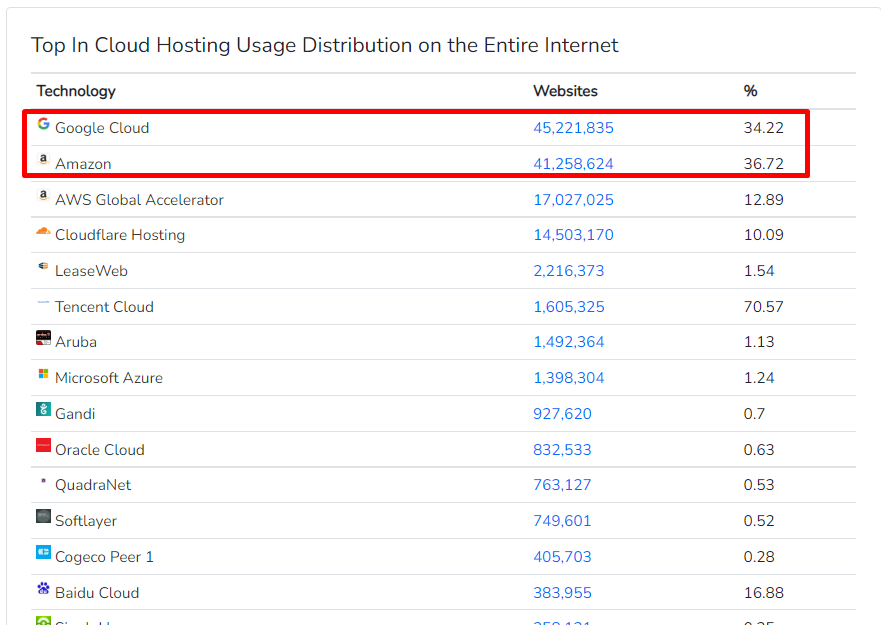Viewport: 881px width, 625px height.
Task: Open the 14,503,170 websites link
Action: click(573, 235)
